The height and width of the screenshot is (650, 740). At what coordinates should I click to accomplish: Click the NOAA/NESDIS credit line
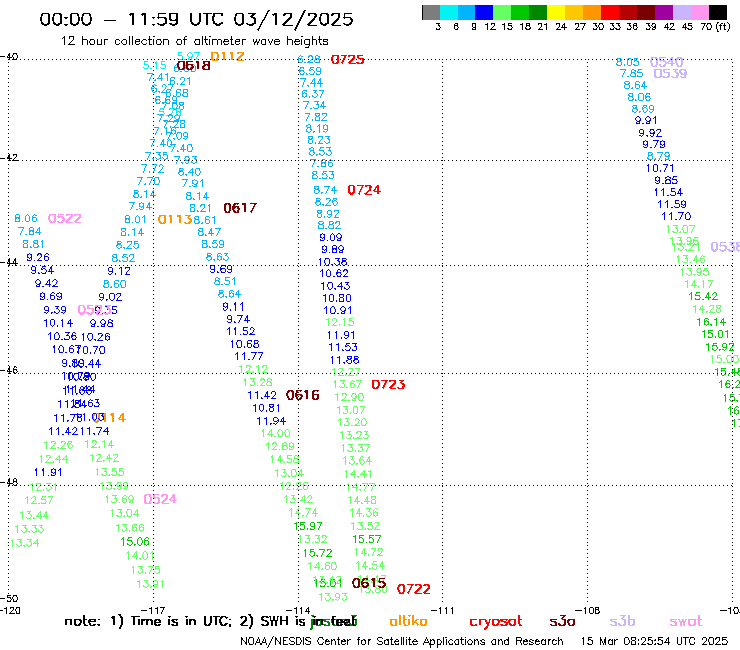402,641
